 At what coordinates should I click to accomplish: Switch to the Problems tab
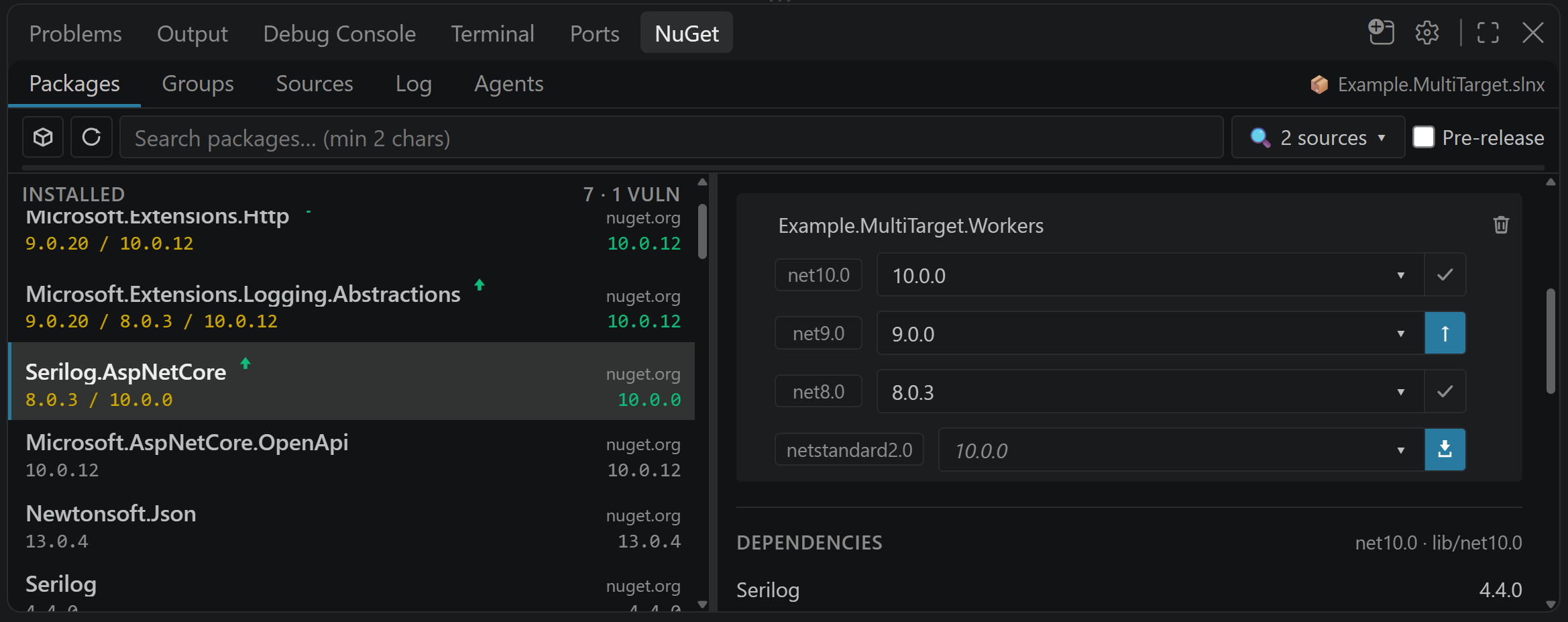click(75, 34)
